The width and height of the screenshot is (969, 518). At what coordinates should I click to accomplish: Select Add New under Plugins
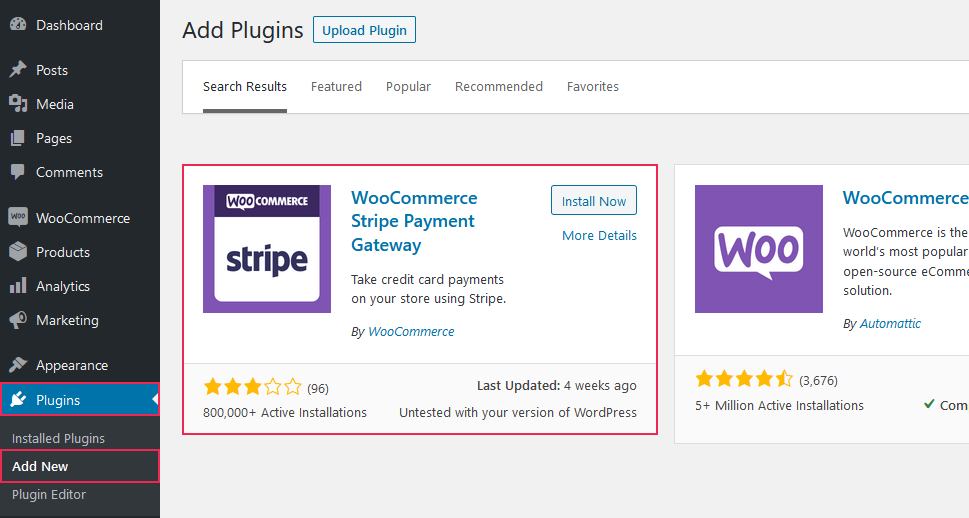click(x=40, y=467)
